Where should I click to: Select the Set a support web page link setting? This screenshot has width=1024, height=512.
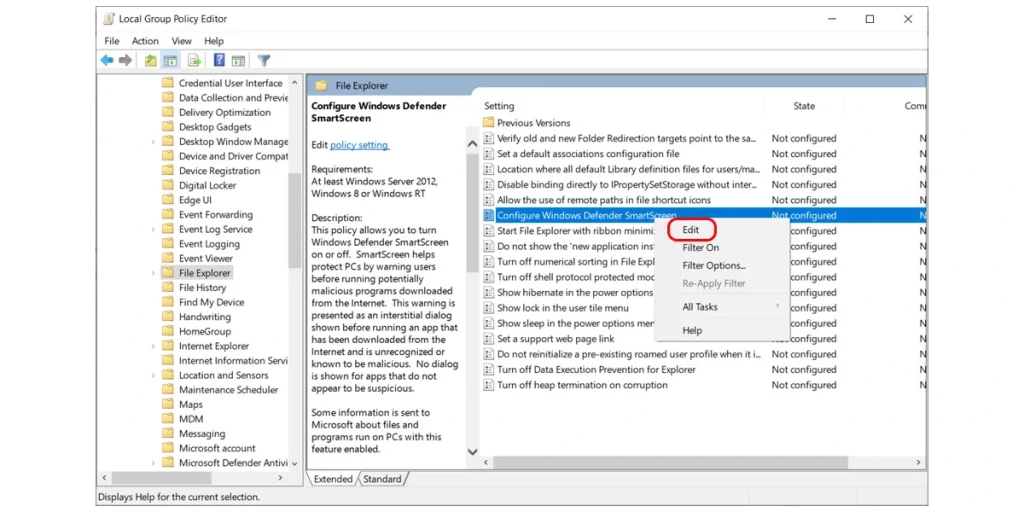(x=556, y=339)
